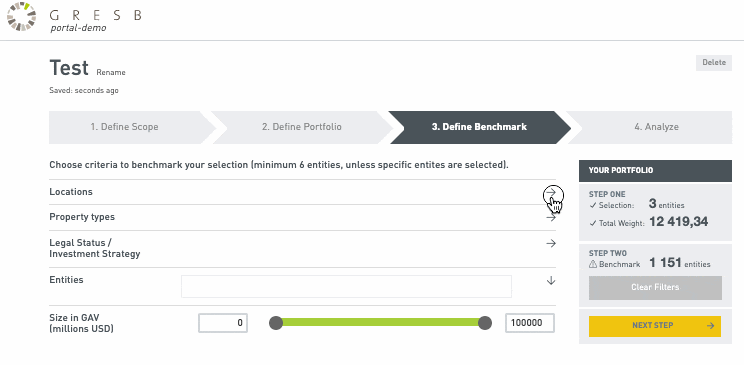744x365 pixels.
Task: Go to the 4. Analyze step
Action: tap(656, 127)
